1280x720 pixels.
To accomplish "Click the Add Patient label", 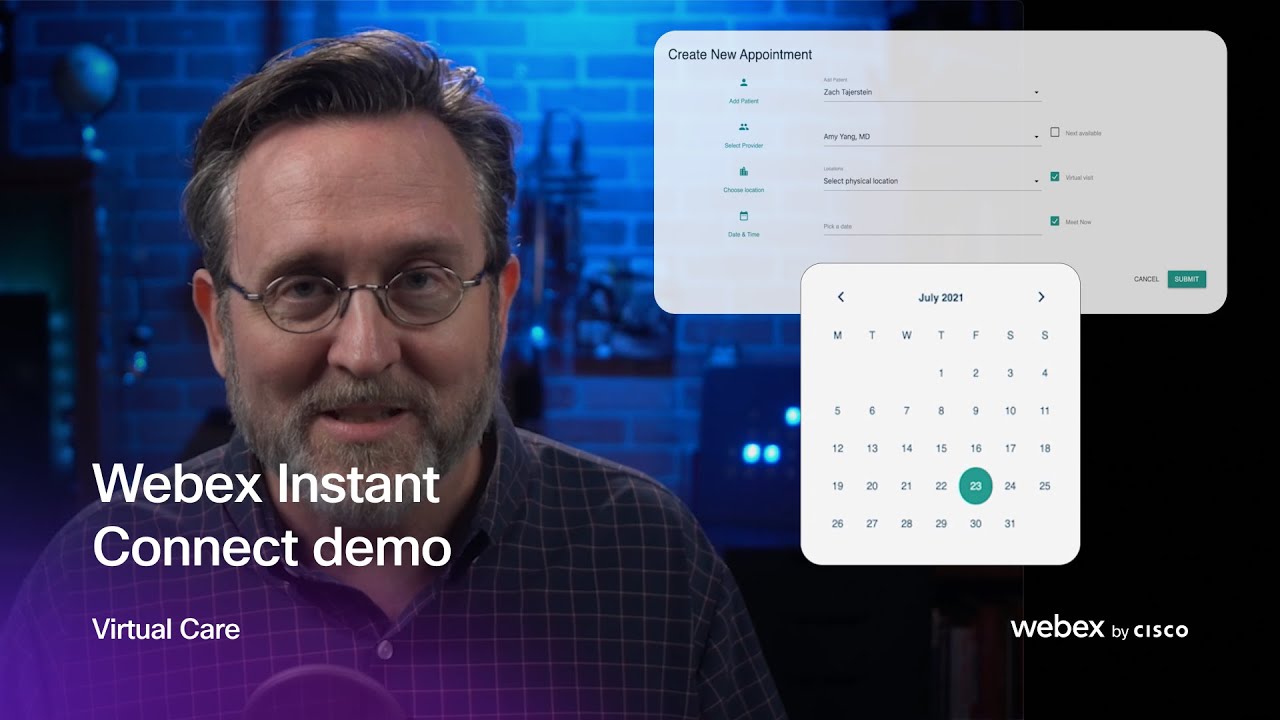I will click(x=743, y=101).
